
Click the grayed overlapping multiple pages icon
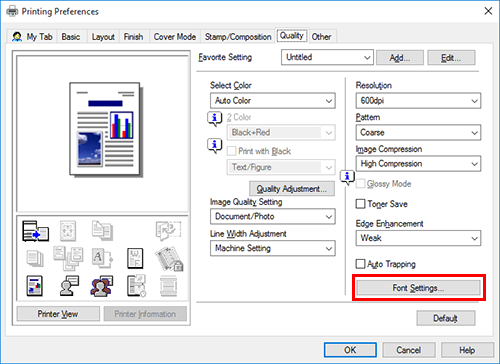point(68,258)
